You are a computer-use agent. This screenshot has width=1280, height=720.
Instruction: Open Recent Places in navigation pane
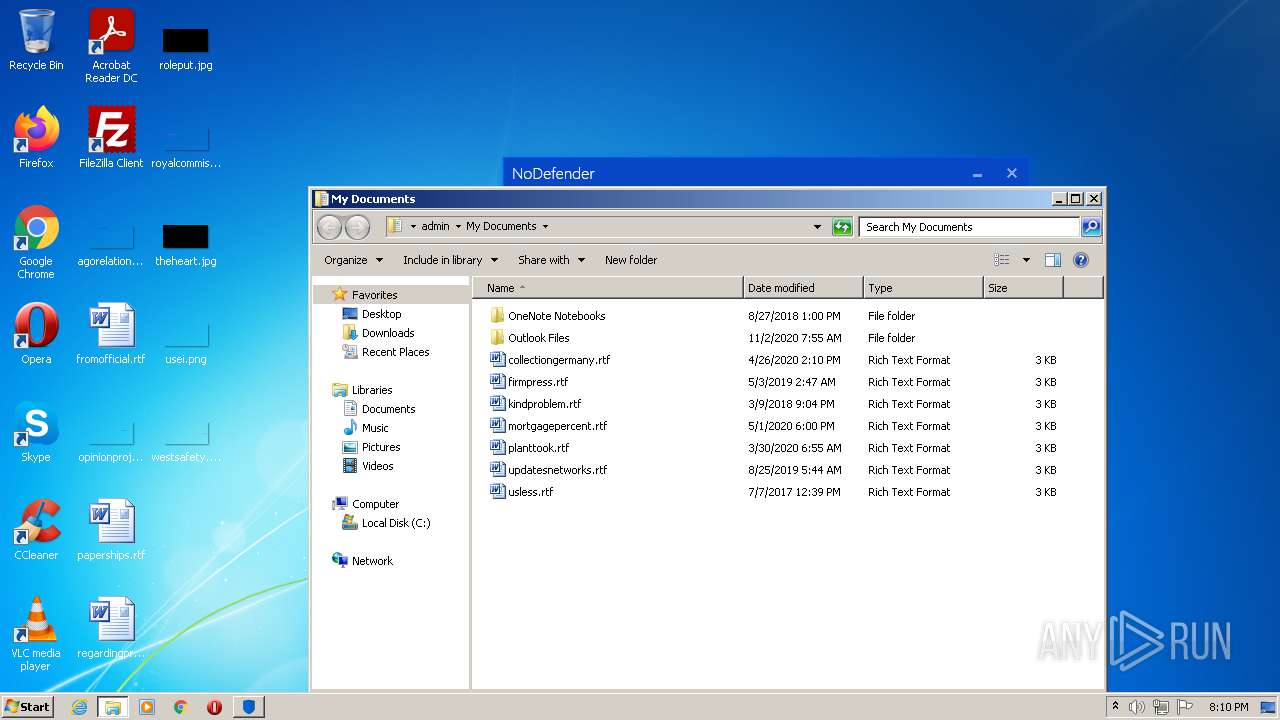coord(395,352)
